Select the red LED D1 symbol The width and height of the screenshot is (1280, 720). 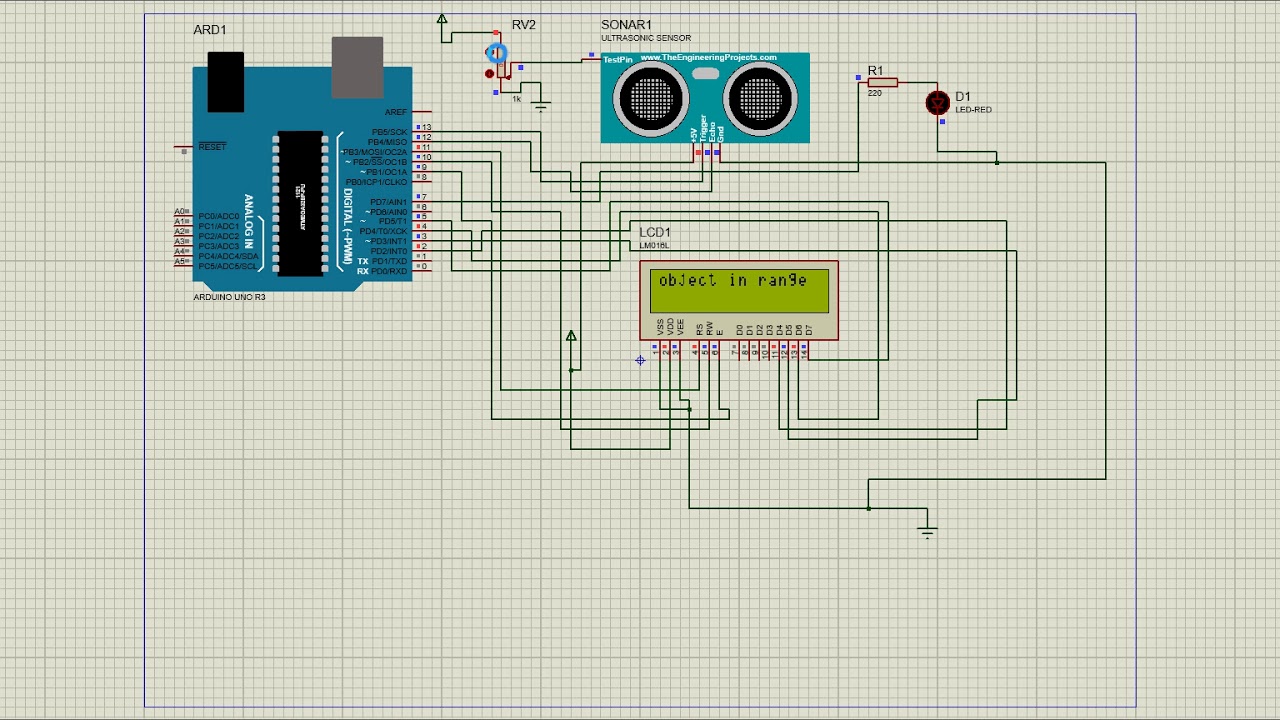coord(937,102)
